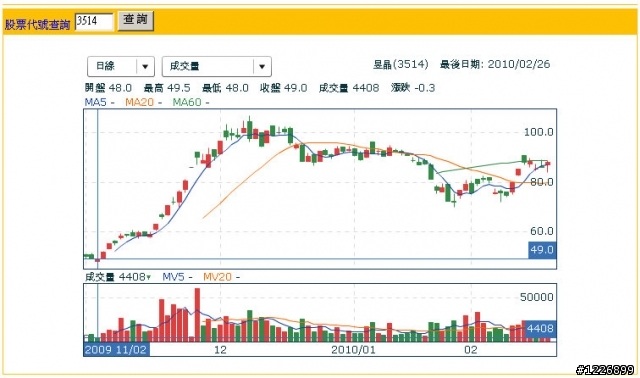Screen dimensions: 640x378
Task: Click the 股票代號查詢 label text
Action: tap(38, 25)
